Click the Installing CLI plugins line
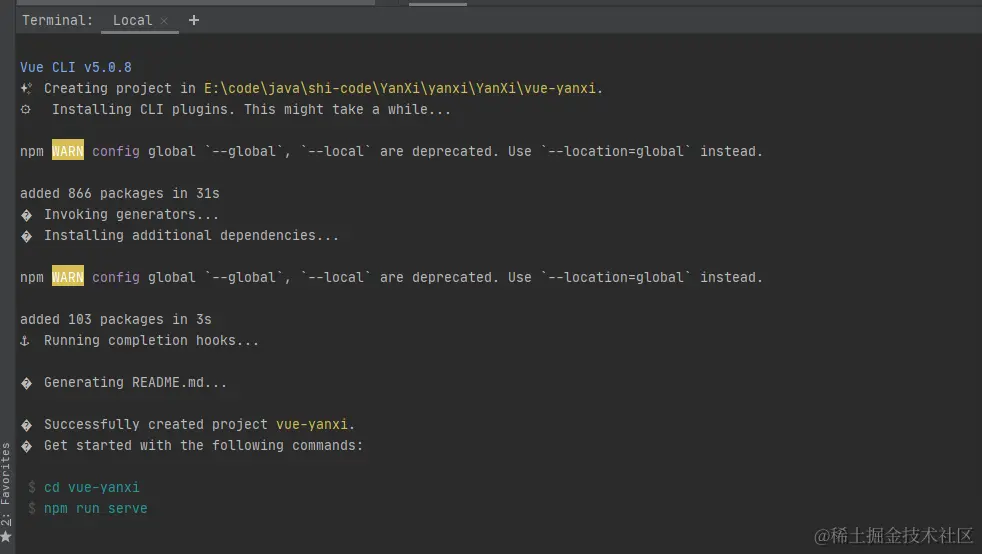982x554 pixels. pos(235,110)
